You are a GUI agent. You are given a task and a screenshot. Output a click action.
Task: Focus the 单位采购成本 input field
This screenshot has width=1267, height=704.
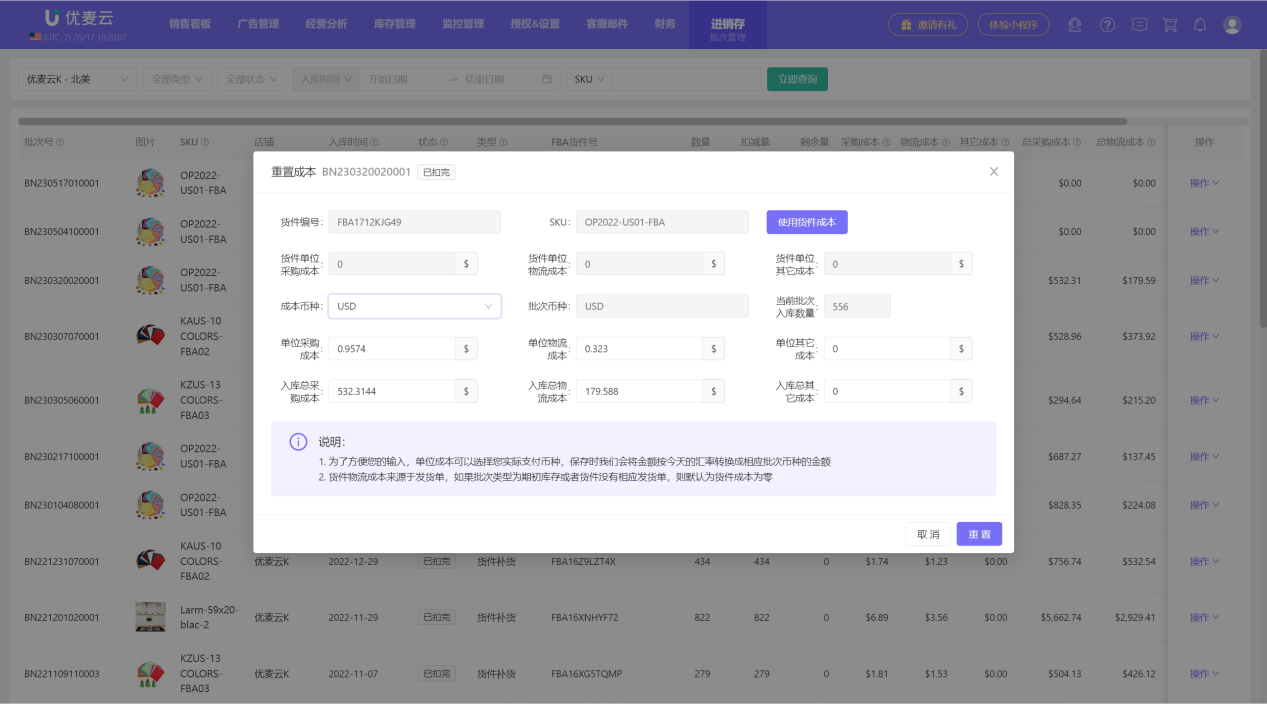(392, 349)
